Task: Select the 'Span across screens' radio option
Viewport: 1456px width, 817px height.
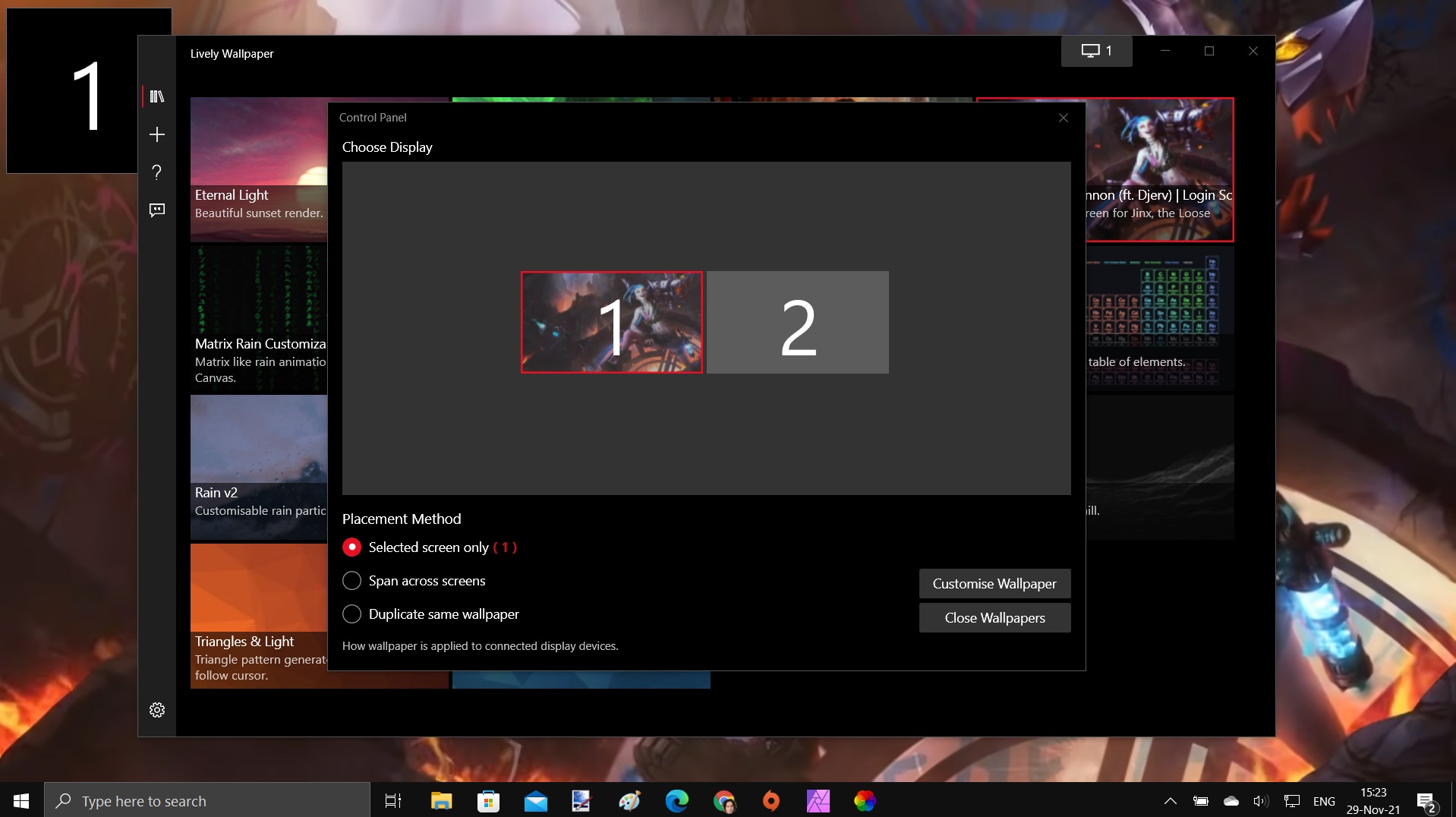Action: coord(351,581)
